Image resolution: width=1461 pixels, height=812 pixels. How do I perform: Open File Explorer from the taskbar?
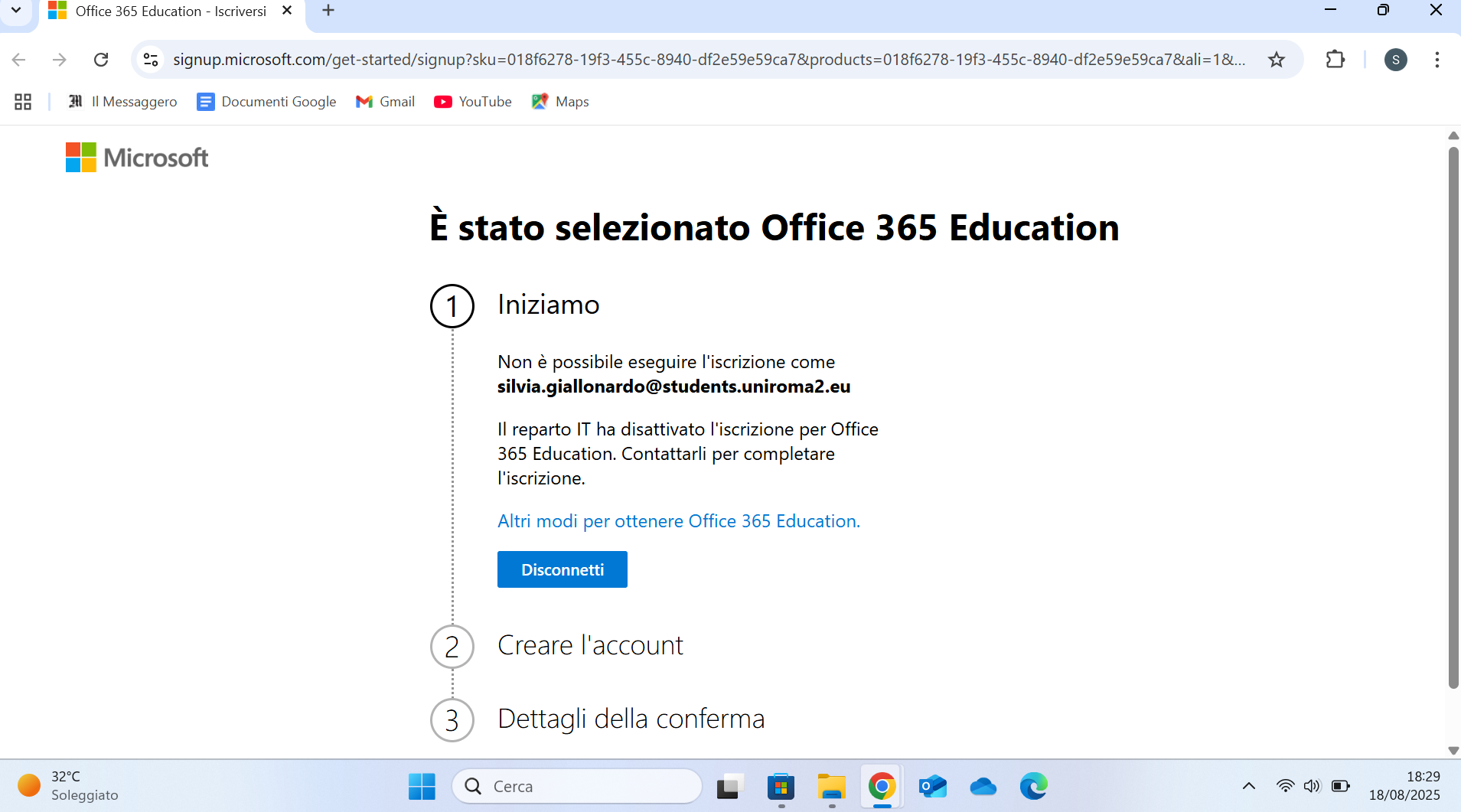[x=831, y=786]
